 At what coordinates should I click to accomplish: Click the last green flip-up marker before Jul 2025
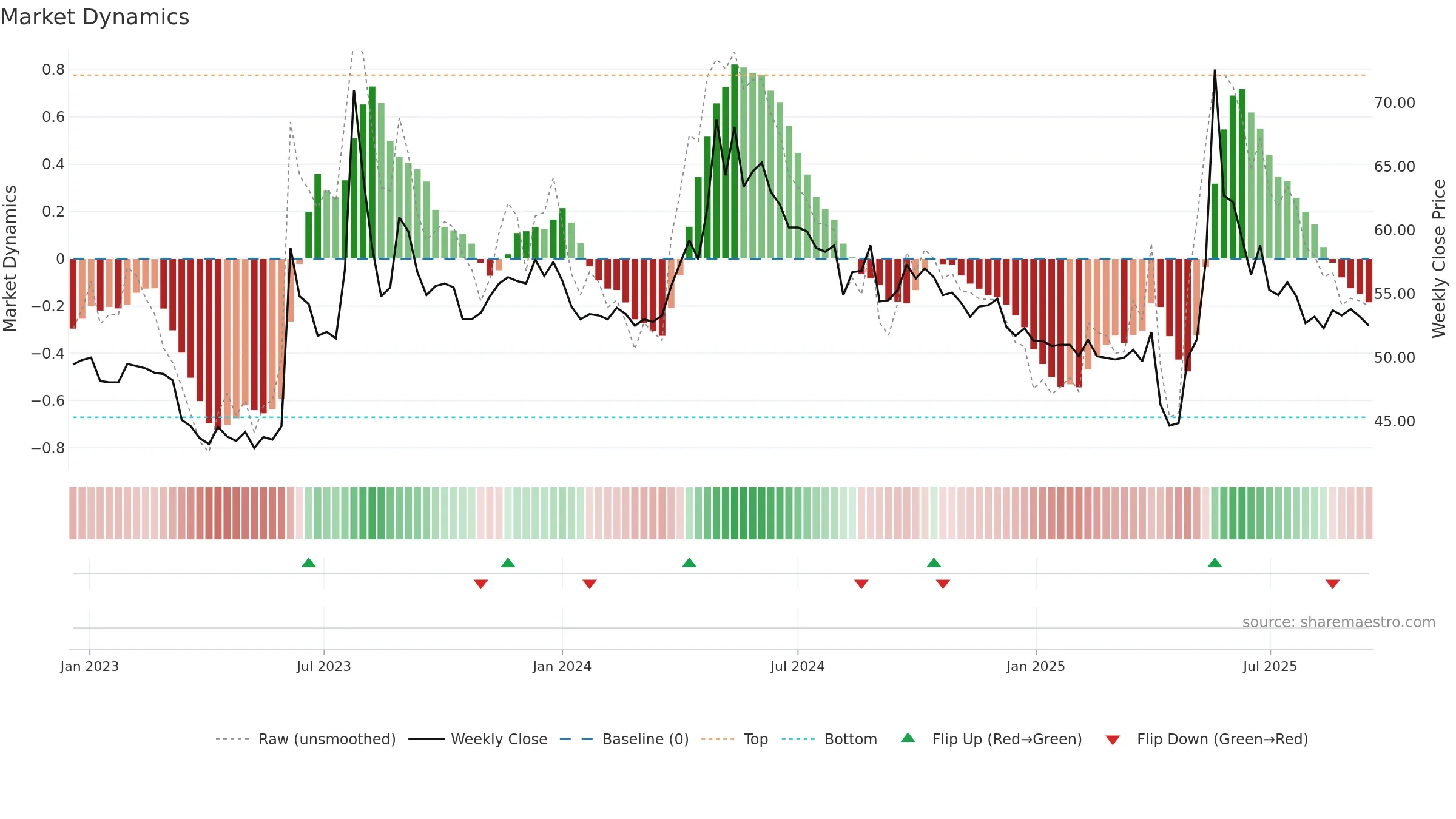point(1215,562)
